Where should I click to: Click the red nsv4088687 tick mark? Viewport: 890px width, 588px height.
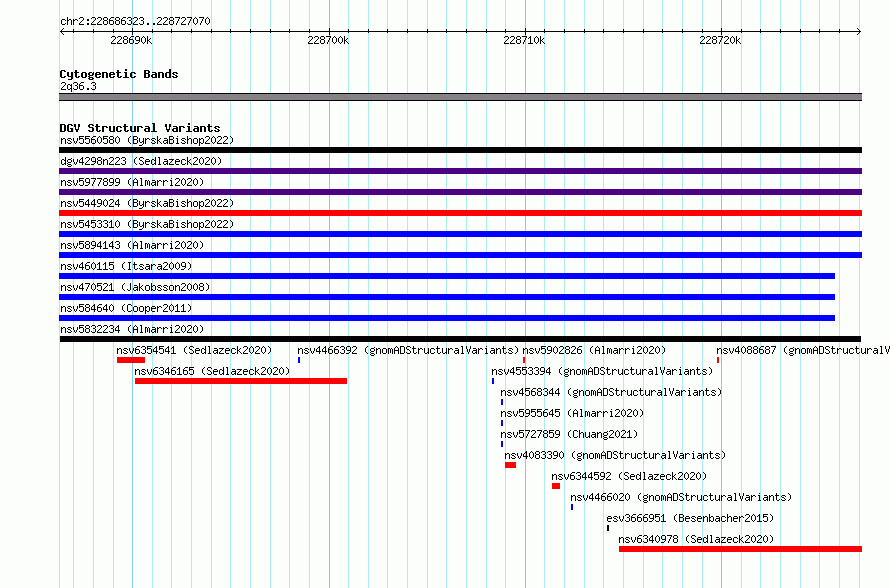718,360
